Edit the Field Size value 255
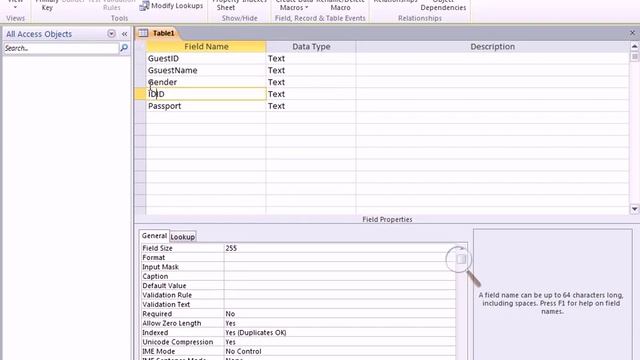The height and width of the screenshot is (360, 640). coord(339,248)
